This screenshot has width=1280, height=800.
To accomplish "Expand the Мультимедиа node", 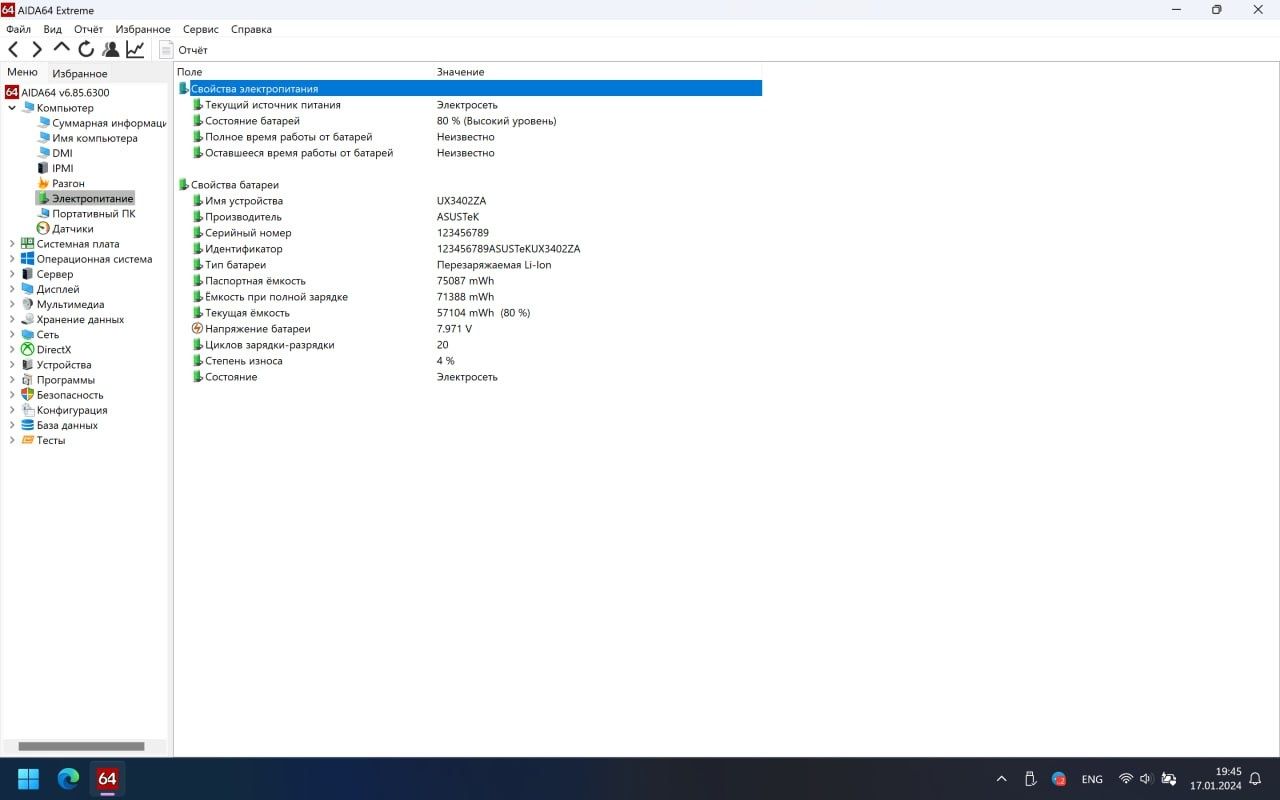I will coord(12,304).
